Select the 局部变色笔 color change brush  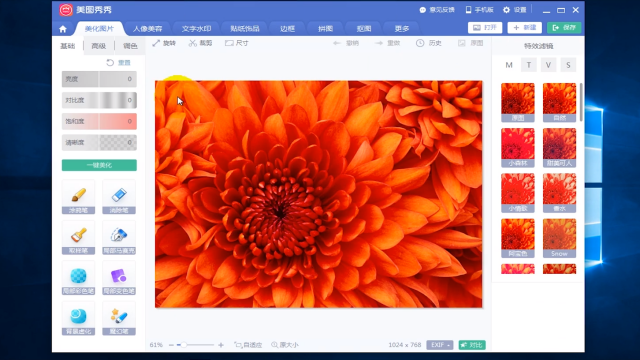119,278
